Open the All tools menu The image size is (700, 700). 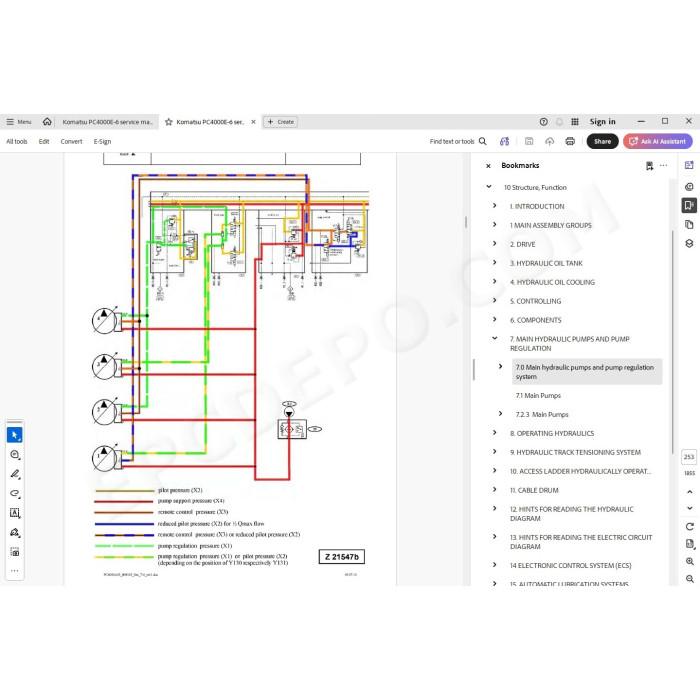(x=17, y=142)
